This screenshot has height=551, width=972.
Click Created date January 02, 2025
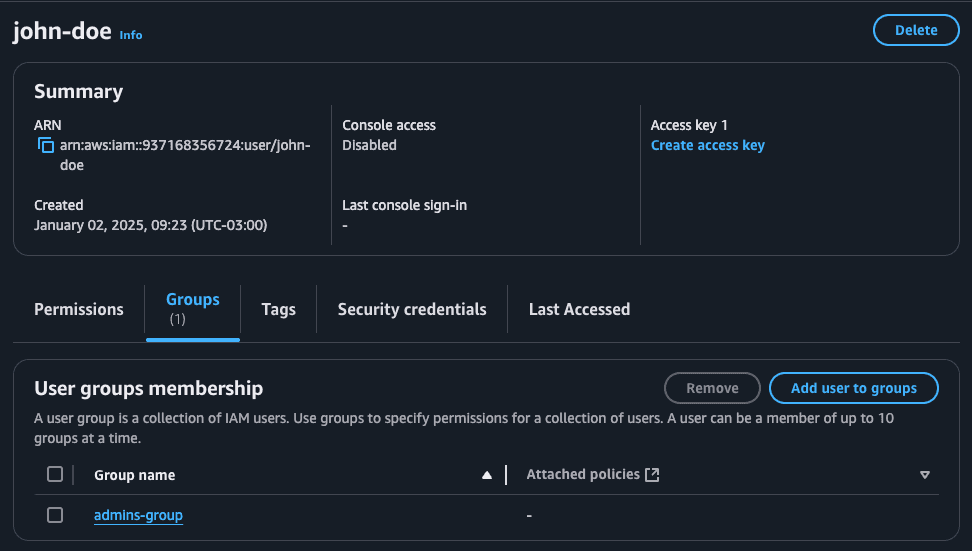pos(151,225)
